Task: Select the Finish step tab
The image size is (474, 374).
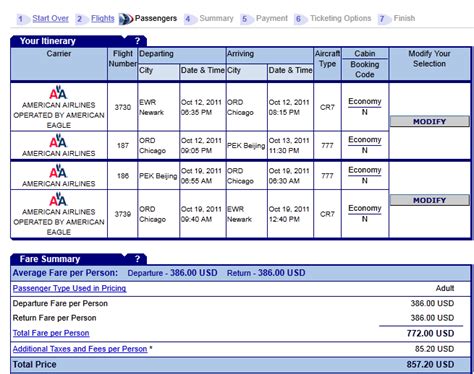Action: coord(404,18)
